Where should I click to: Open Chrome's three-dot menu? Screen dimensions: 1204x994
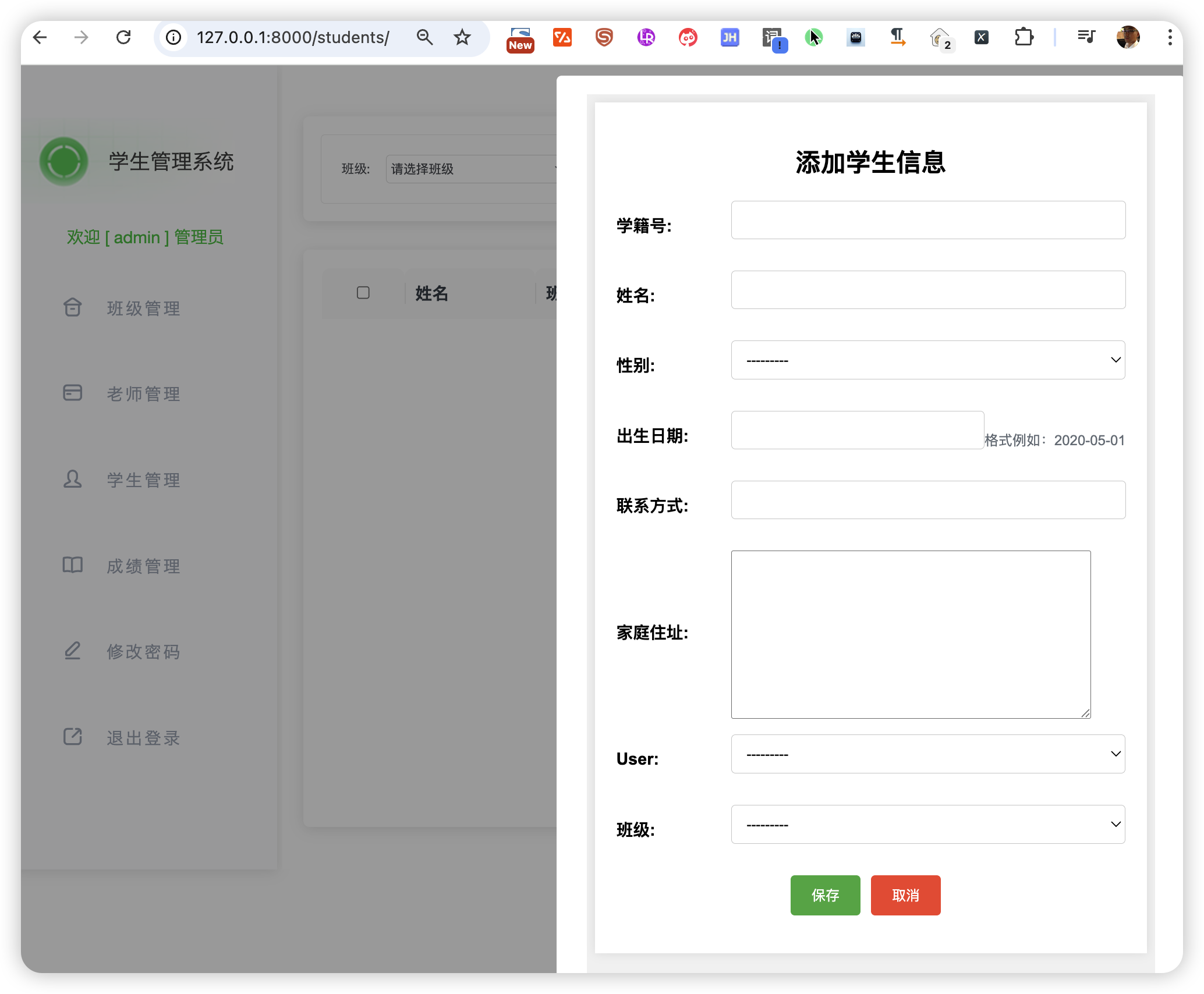tap(1170, 38)
